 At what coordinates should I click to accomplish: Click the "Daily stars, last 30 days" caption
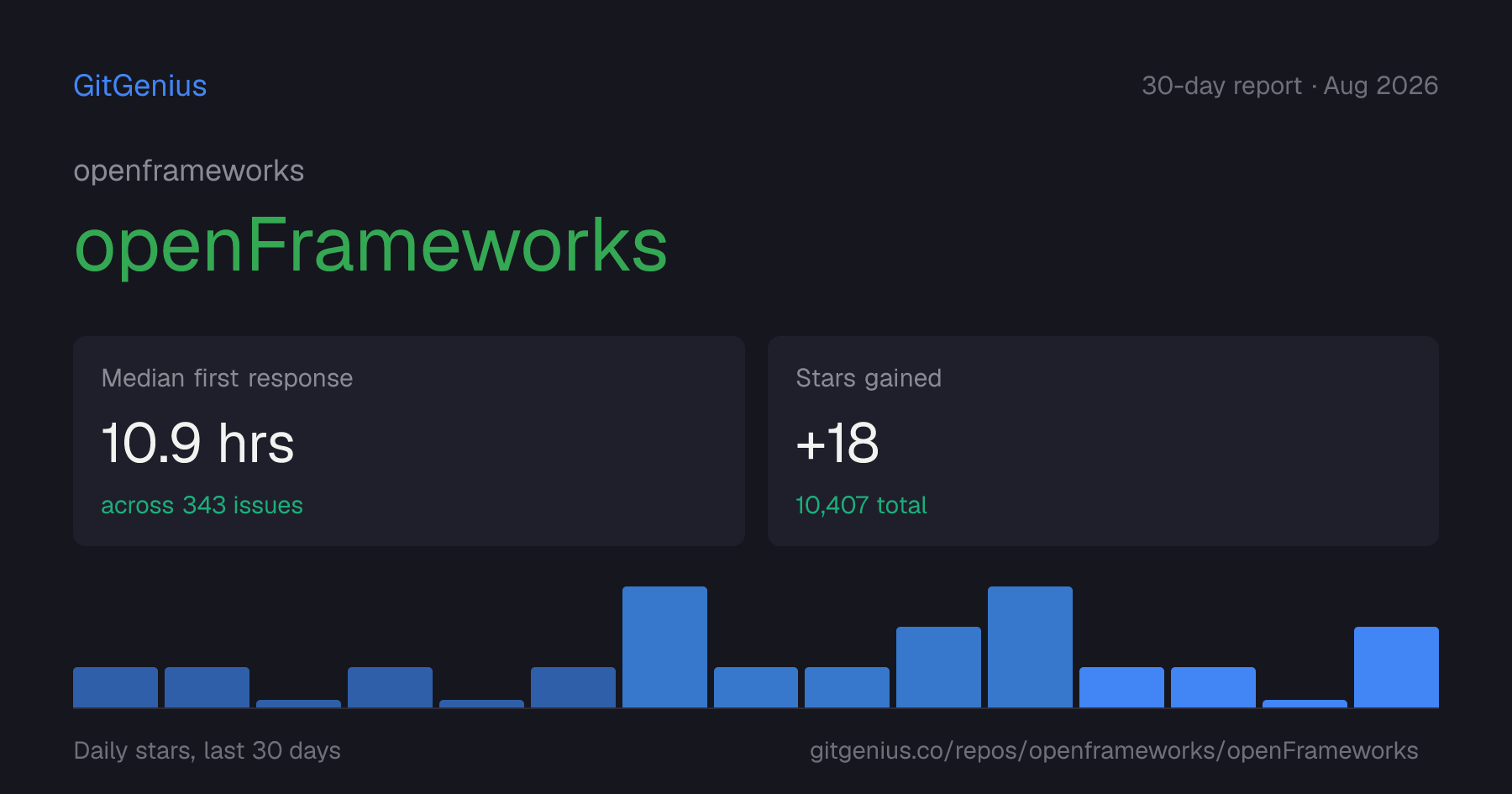207,750
